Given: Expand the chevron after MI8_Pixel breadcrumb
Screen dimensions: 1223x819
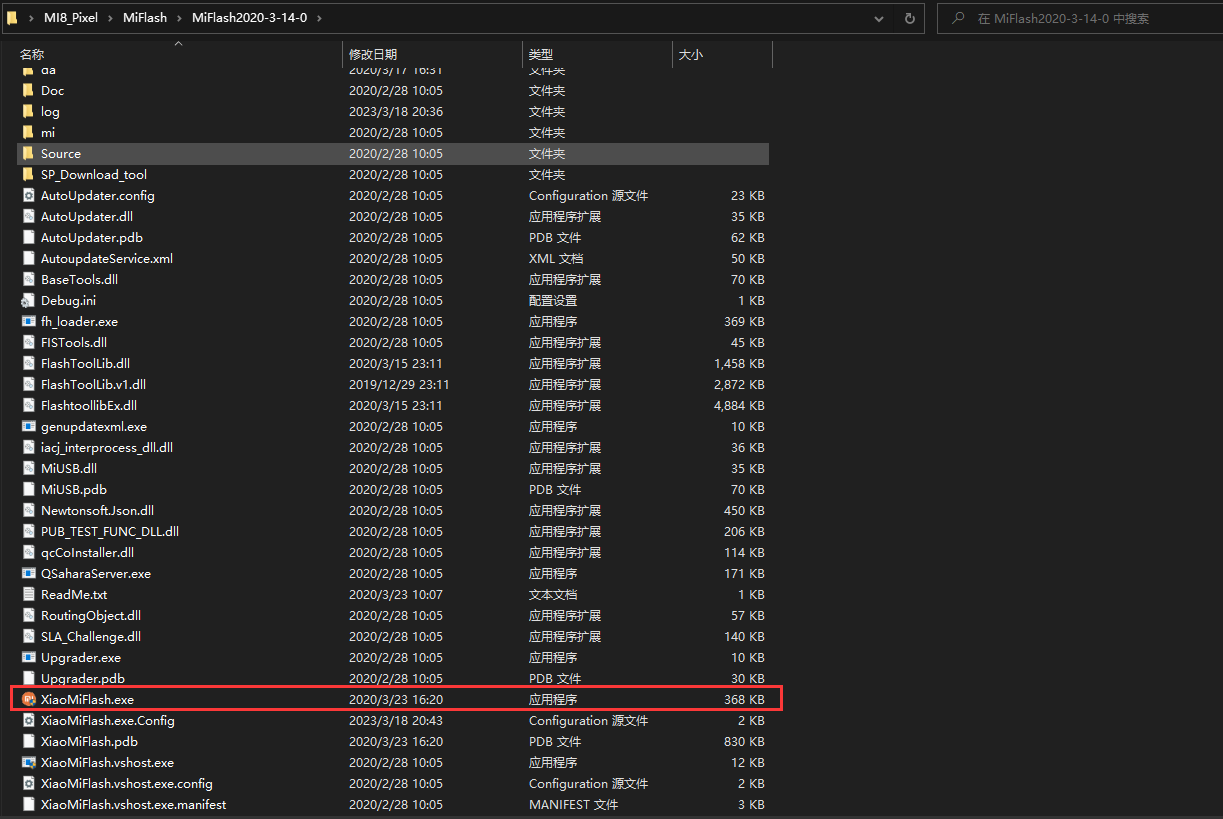Looking at the screenshot, I should coord(110,18).
